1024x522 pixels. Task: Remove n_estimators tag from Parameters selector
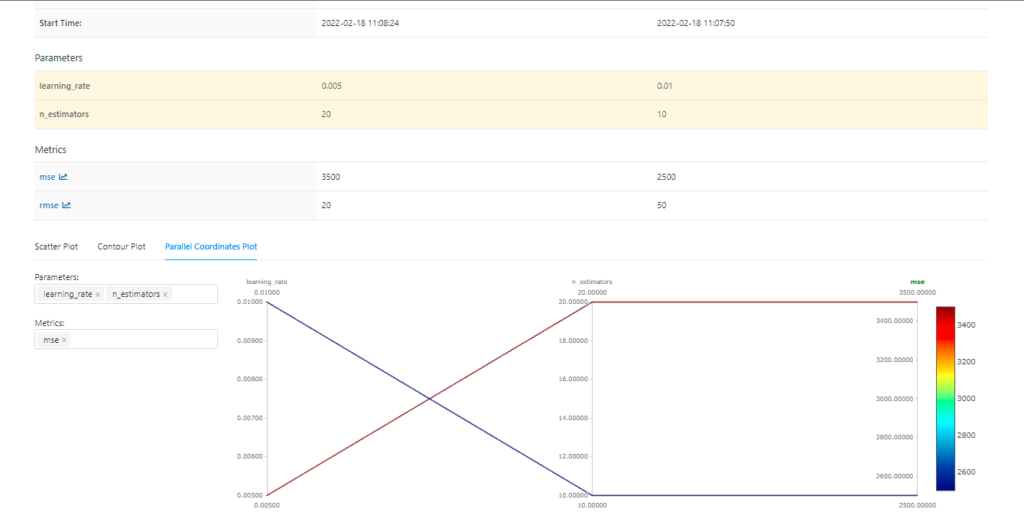[x=165, y=294]
